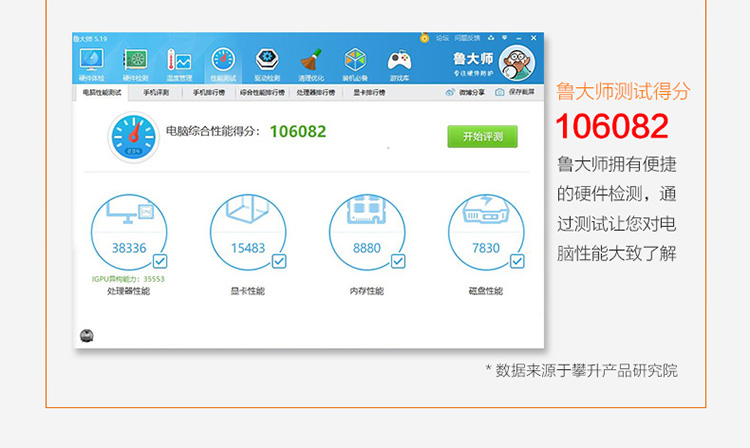
Task: Switch to the 电脑性能测试 tab
Action: [x=102, y=93]
